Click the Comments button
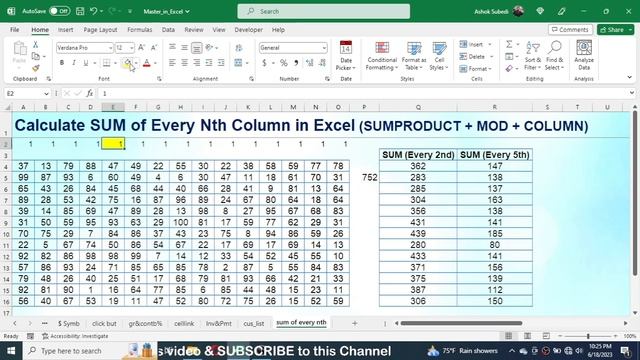640x360 pixels. [570, 30]
